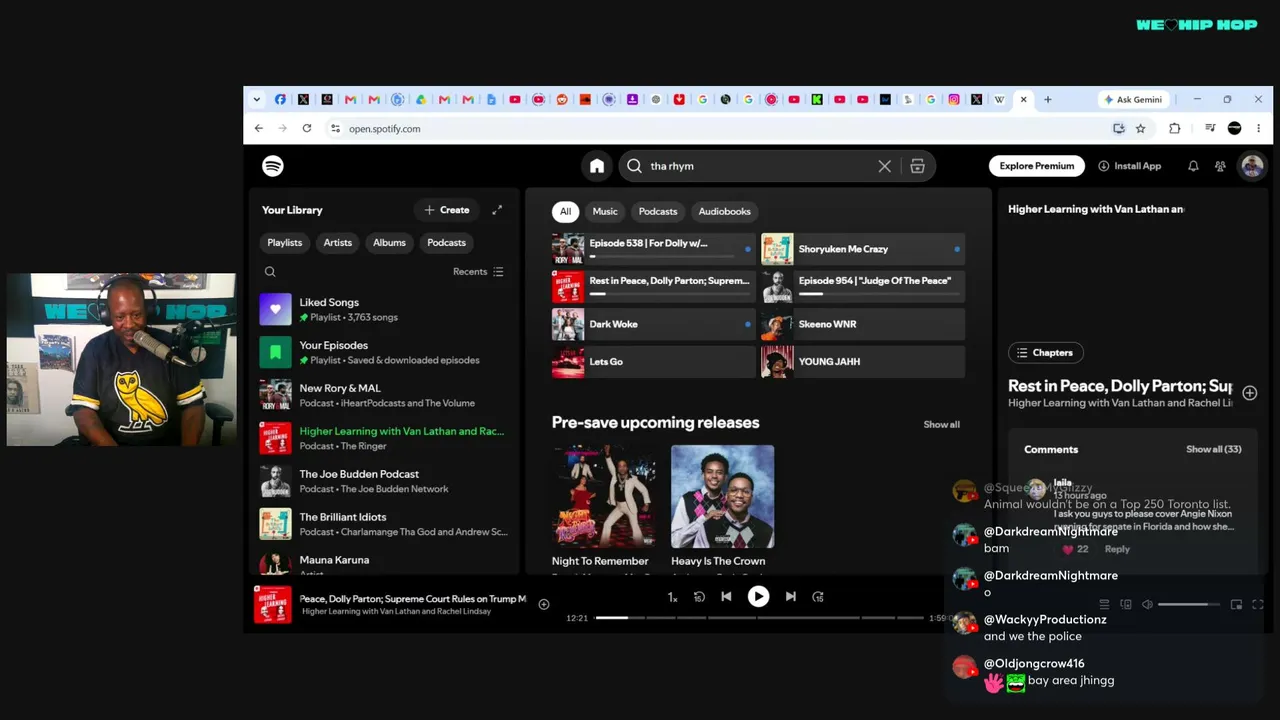Image resolution: width=1280 pixels, height=720 pixels.
Task: Click the Spotify logo
Action: (x=273, y=166)
